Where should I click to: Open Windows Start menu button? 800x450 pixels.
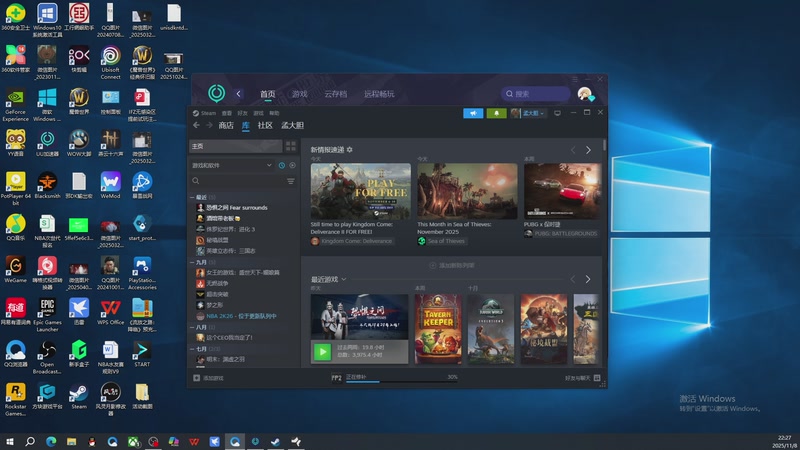[9, 442]
